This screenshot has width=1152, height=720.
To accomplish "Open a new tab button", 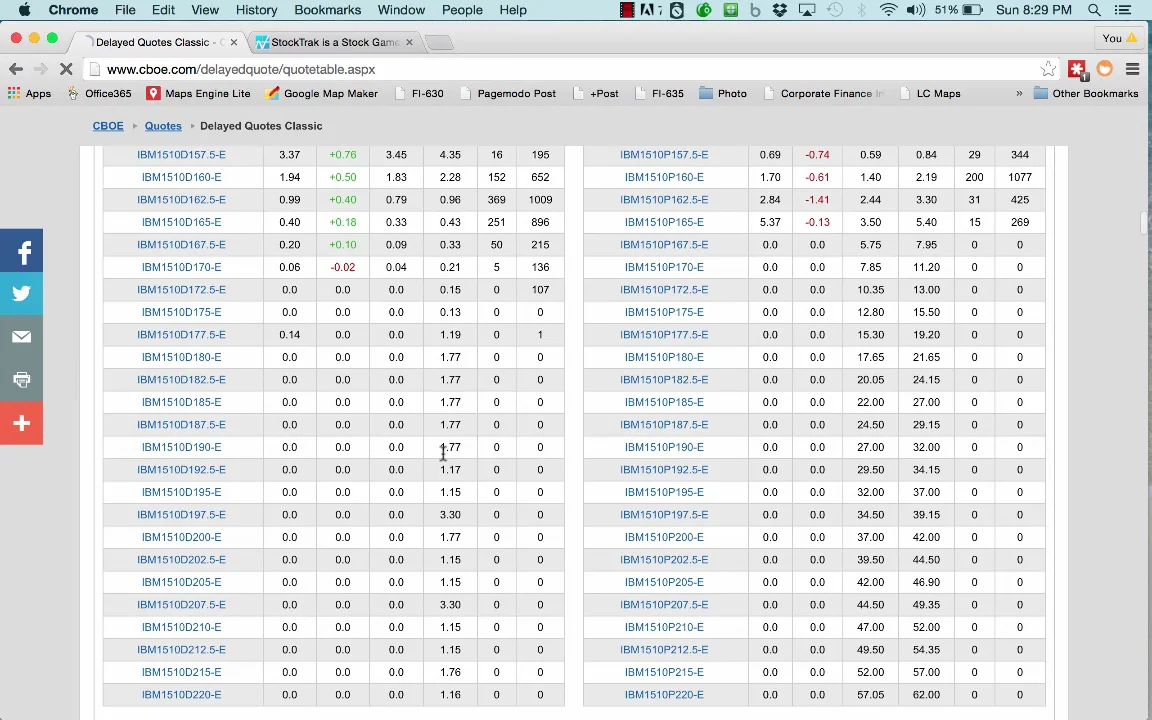I will (x=439, y=43).
